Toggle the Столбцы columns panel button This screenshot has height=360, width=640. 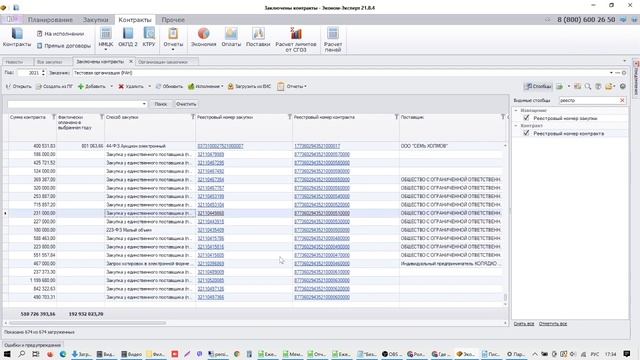click(x=538, y=87)
